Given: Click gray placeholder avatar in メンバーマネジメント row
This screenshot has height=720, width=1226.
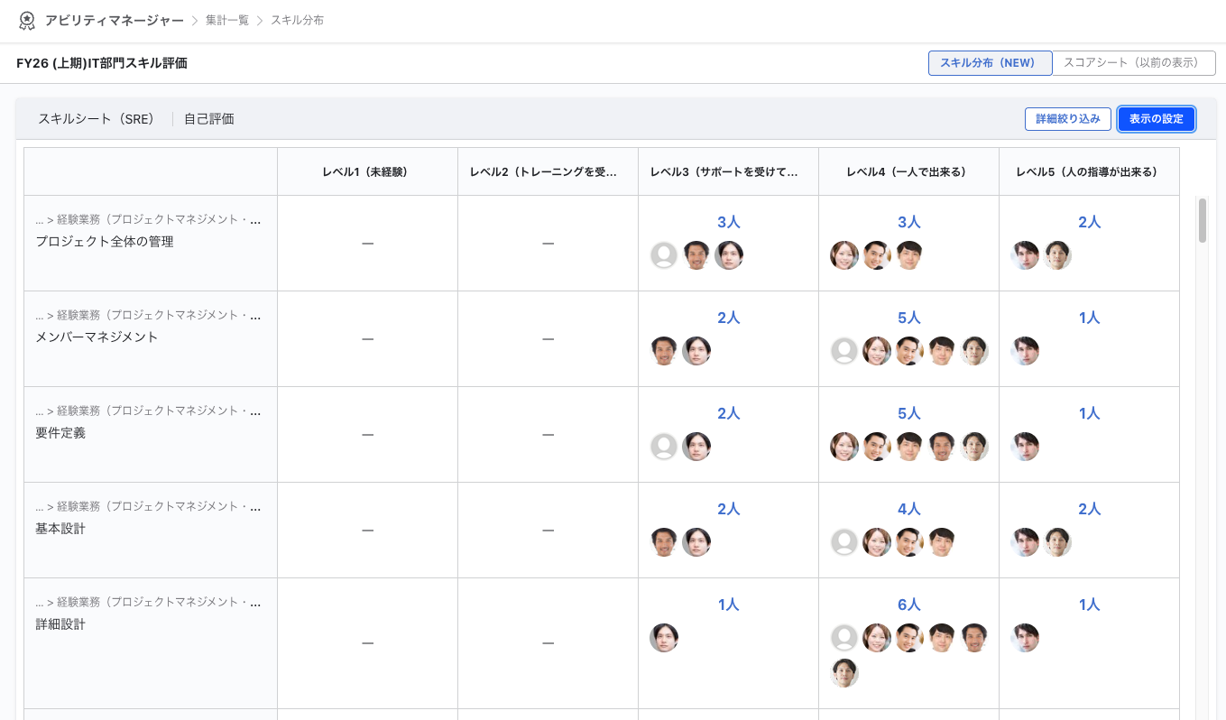Looking at the screenshot, I should coord(845,351).
